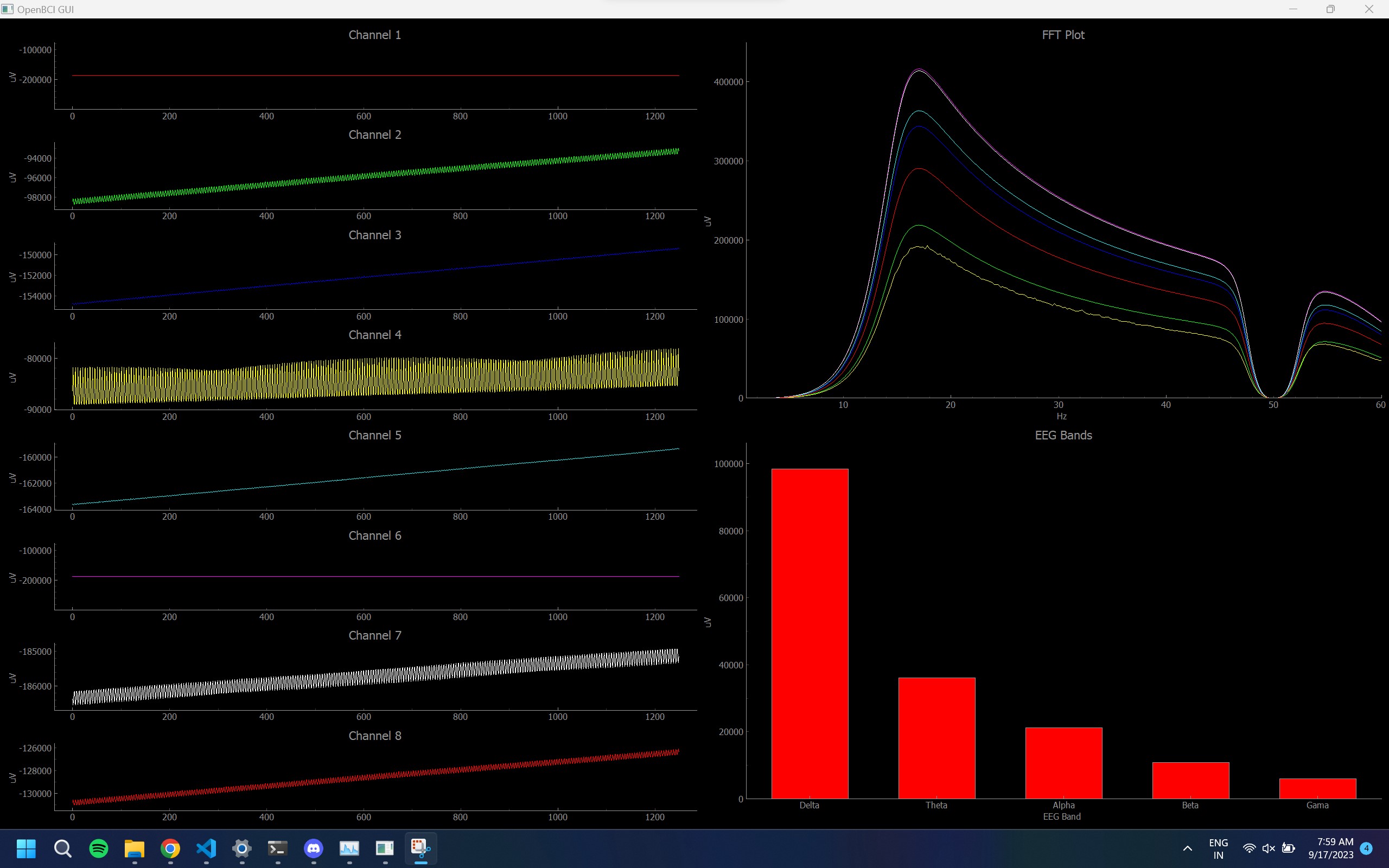Click the red Delta band bar
1389x868 pixels.
pyautogui.click(x=810, y=633)
